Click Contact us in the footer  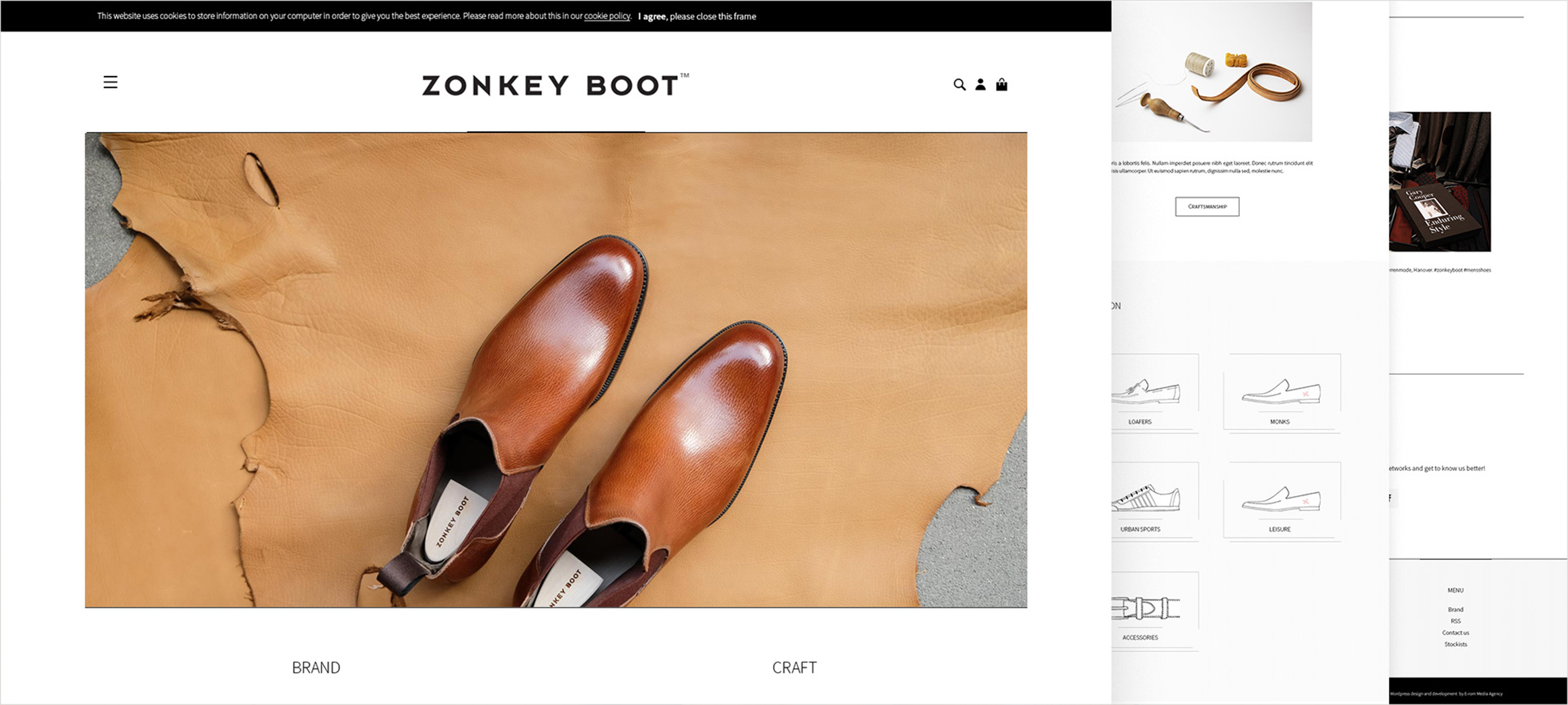(x=1455, y=632)
